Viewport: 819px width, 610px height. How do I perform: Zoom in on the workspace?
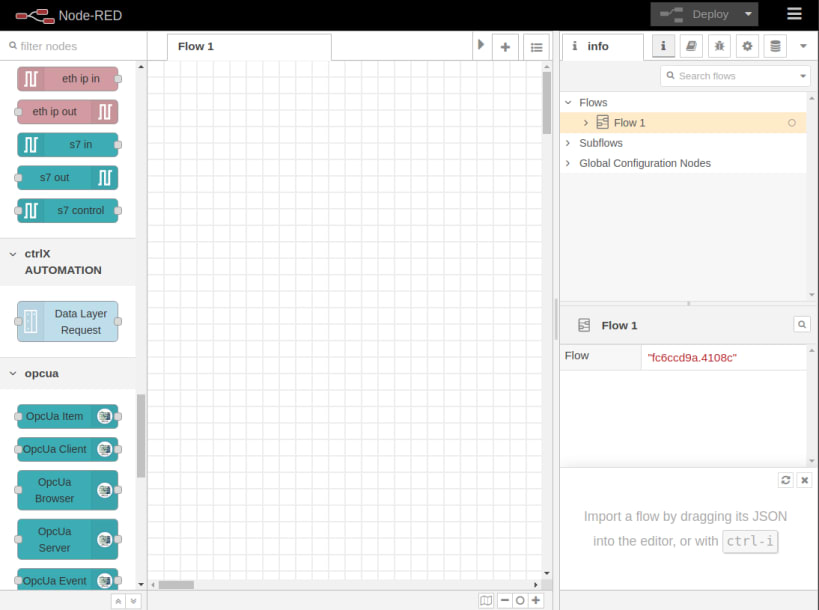(536, 601)
